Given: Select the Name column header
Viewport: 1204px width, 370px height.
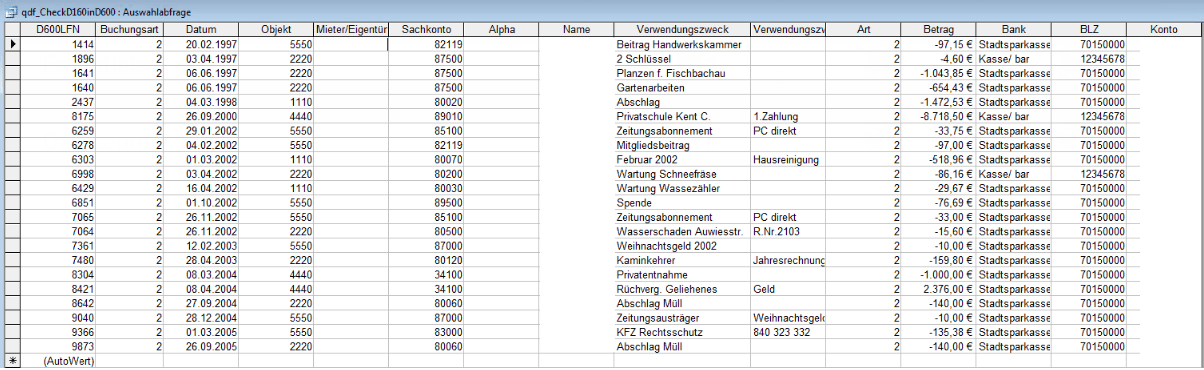Looking at the screenshot, I should (x=576, y=31).
